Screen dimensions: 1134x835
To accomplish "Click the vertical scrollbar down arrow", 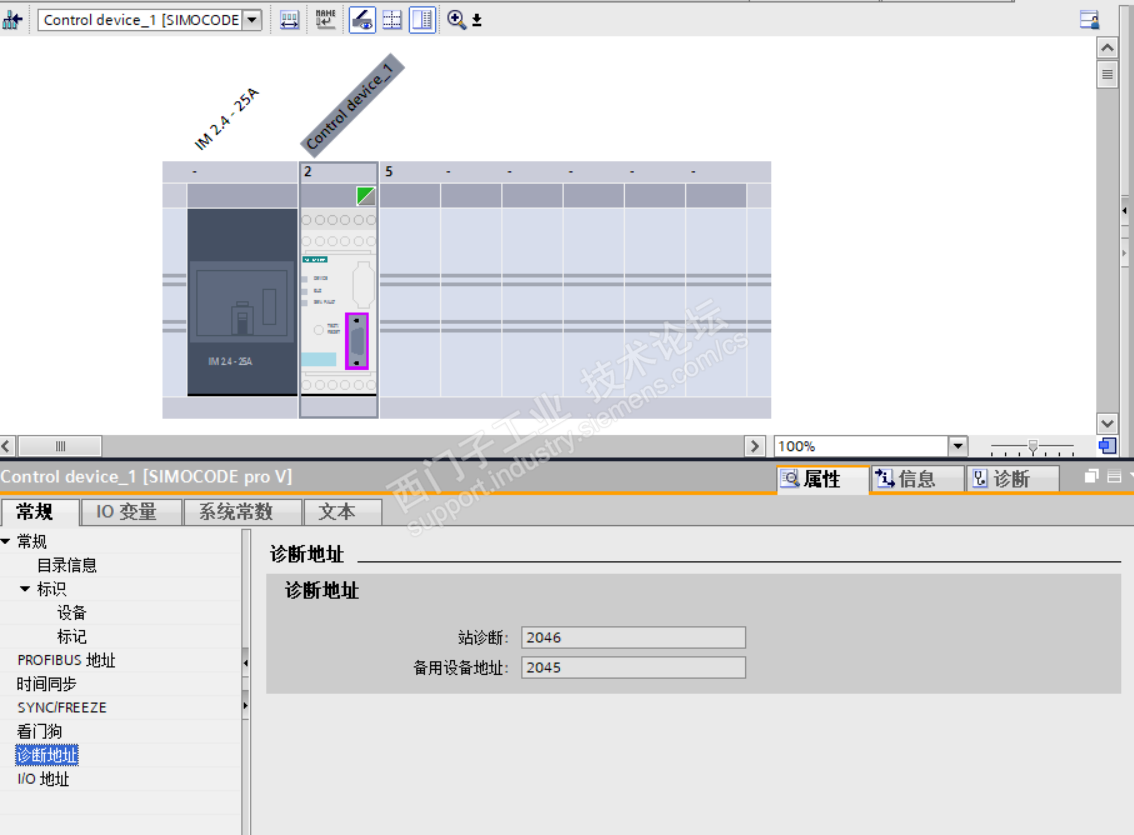I will (x=1107, y=424).
